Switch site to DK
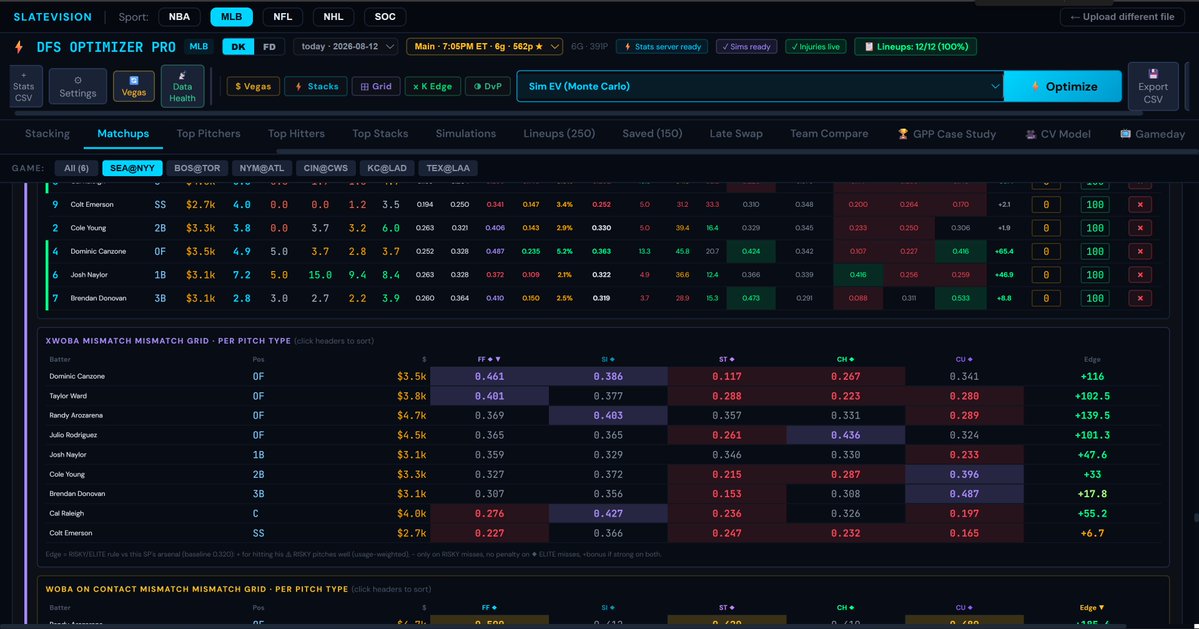This screenshot has width=1199, height=629. pos(238,47)
